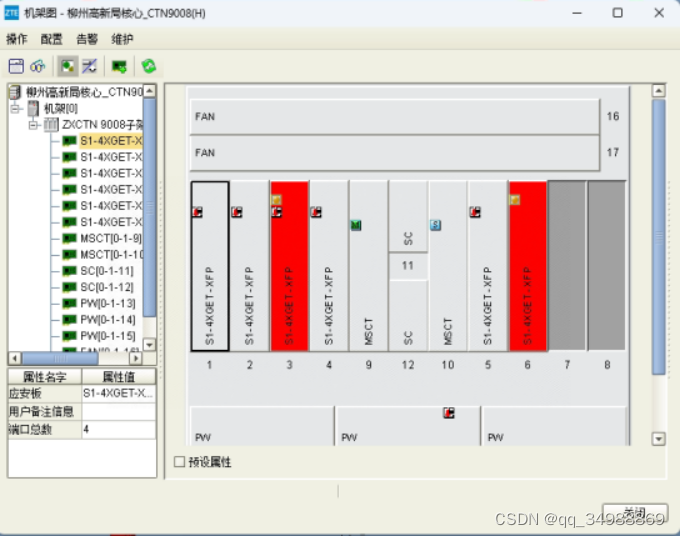Select MSCT[0-1-9] in the tree
The image size is (680, 537).
coord(111,238)
